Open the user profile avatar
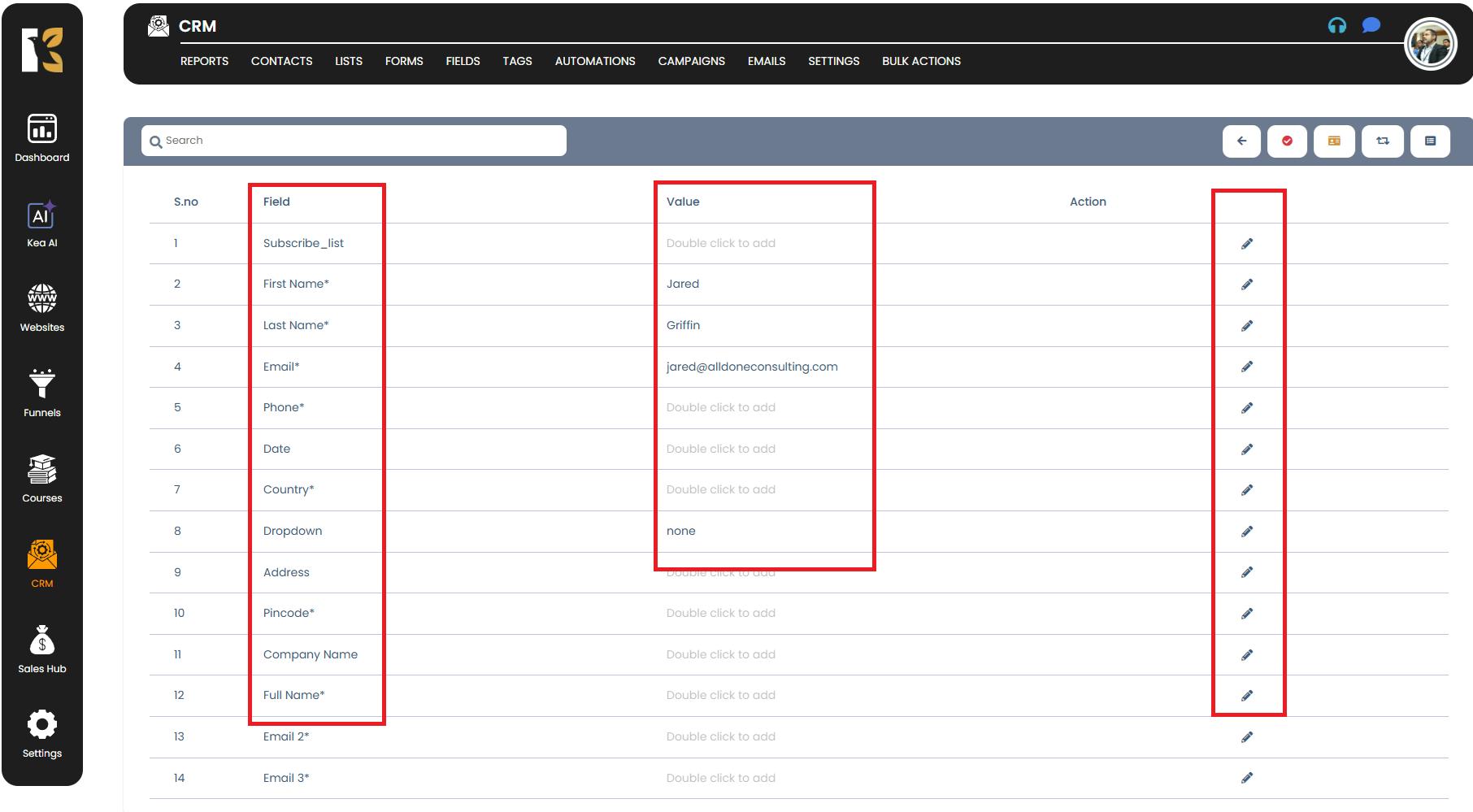The image size is (1473, 812). tap(1430, 45)
